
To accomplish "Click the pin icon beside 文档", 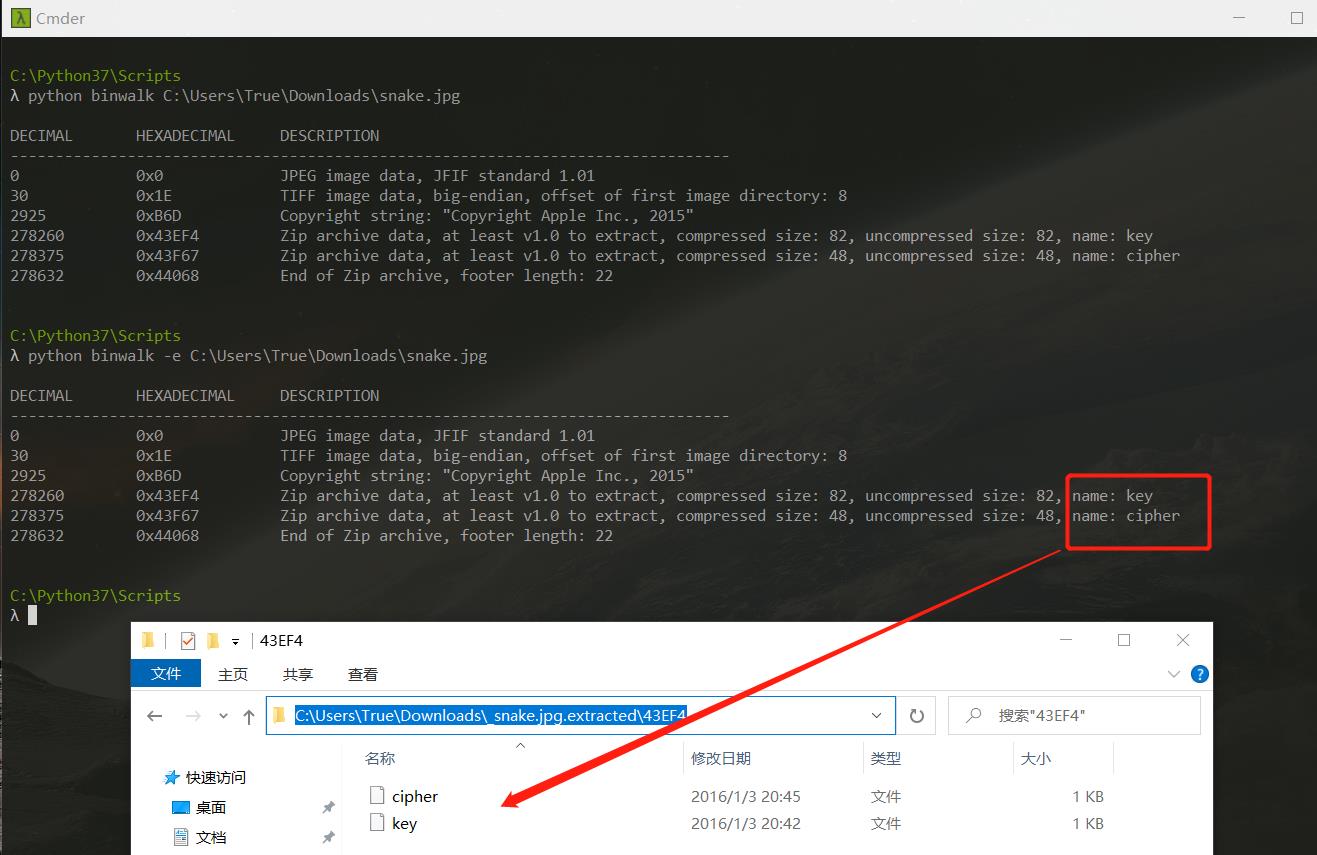I will 328,837.
